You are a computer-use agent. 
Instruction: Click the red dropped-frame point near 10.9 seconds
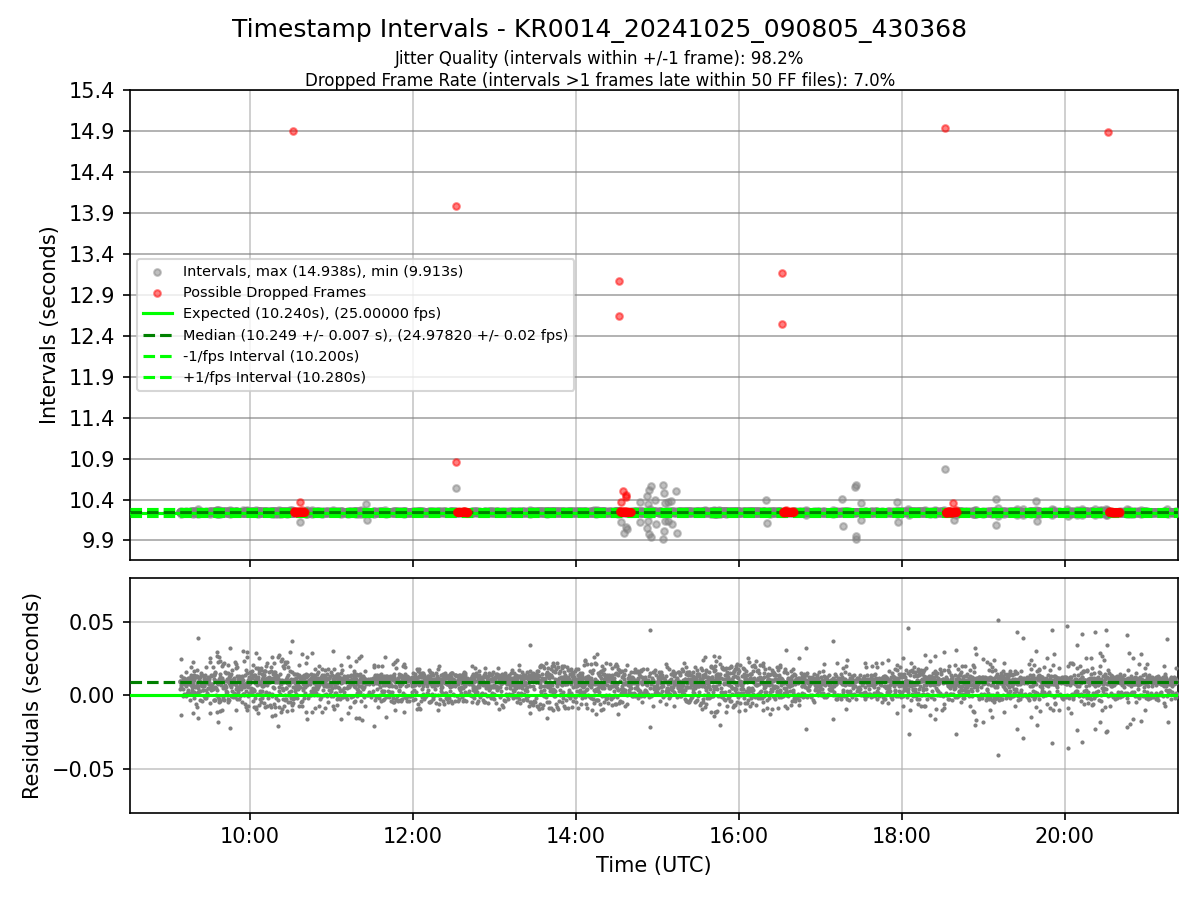(x=456, y=462)
